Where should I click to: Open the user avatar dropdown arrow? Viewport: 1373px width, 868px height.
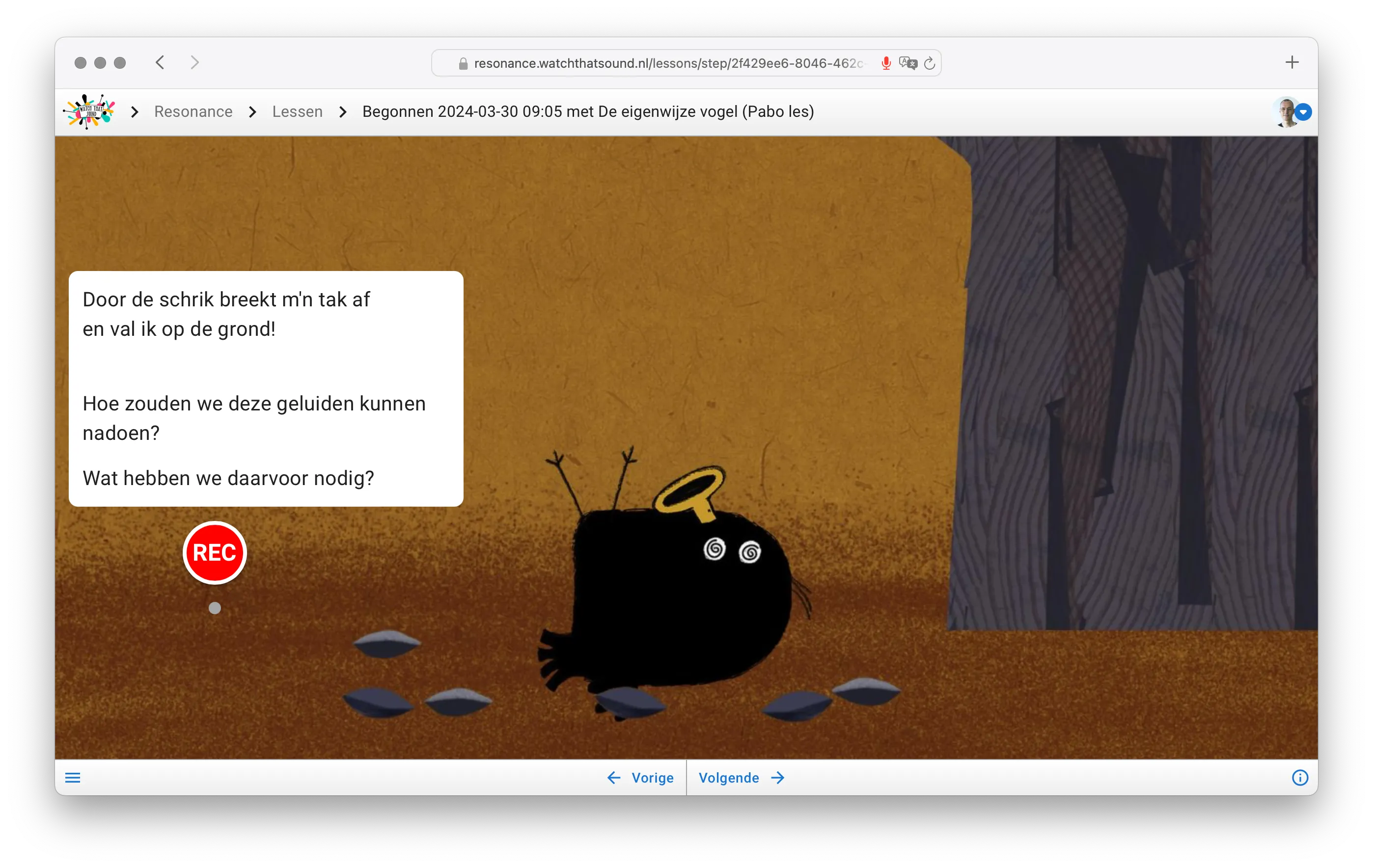pyautogui.click(x=1303, y=112)
